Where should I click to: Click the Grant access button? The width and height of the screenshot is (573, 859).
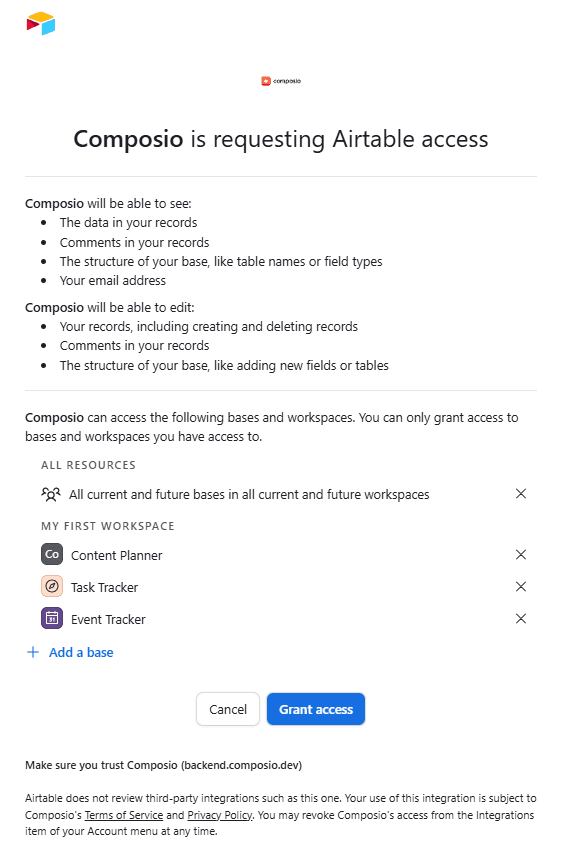click(x=316, y=709)
